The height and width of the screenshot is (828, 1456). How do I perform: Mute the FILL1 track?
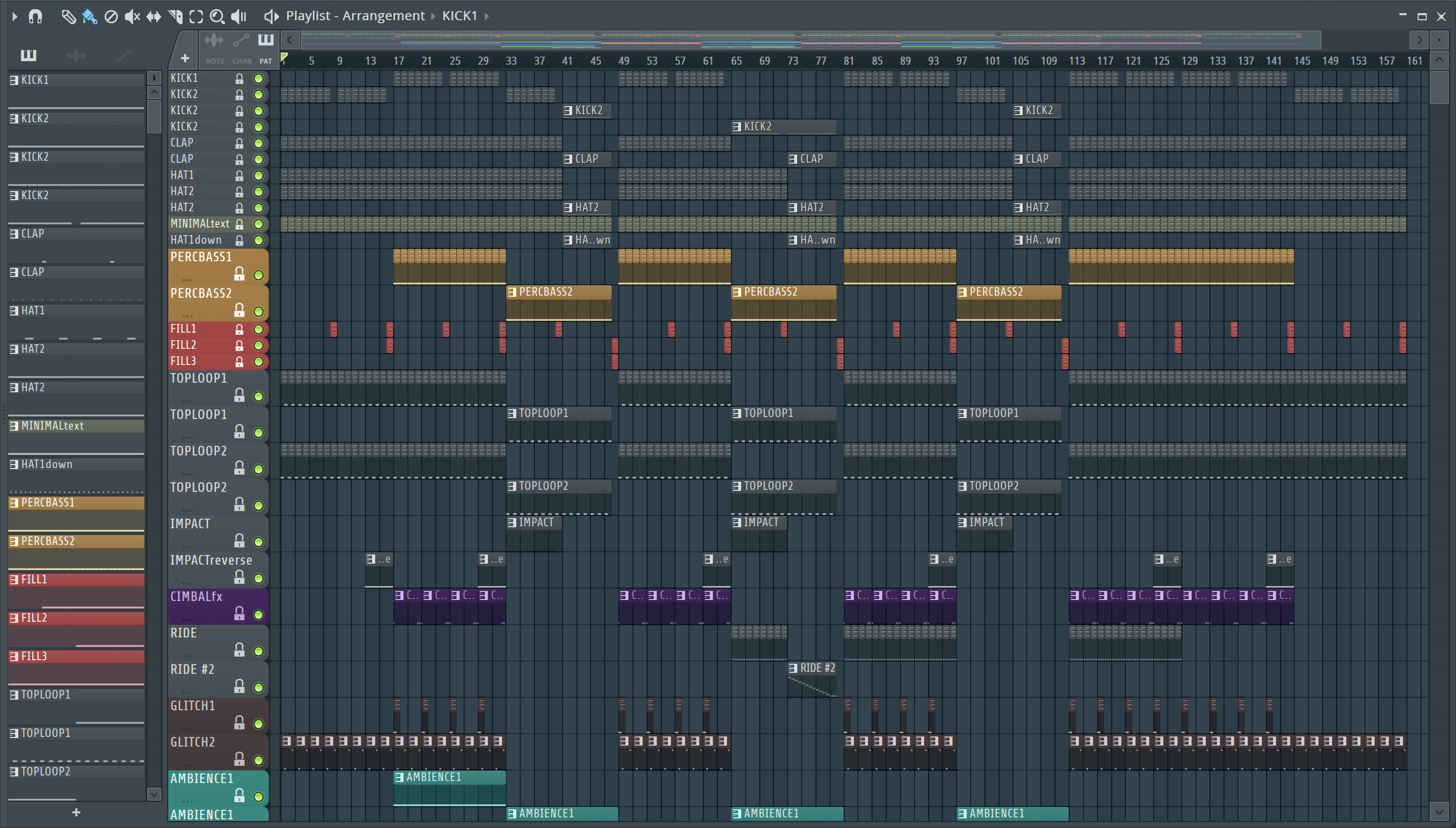click(x=259, y=329)
